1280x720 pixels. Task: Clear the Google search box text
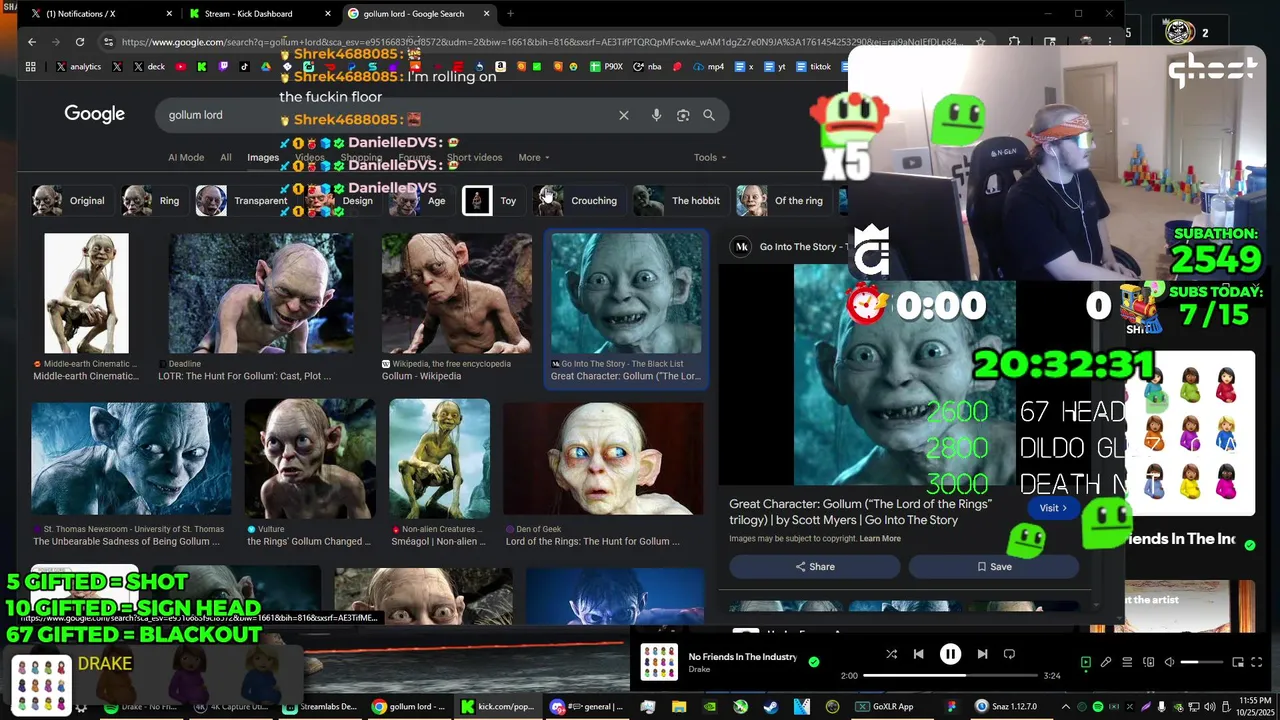point(623,115)
